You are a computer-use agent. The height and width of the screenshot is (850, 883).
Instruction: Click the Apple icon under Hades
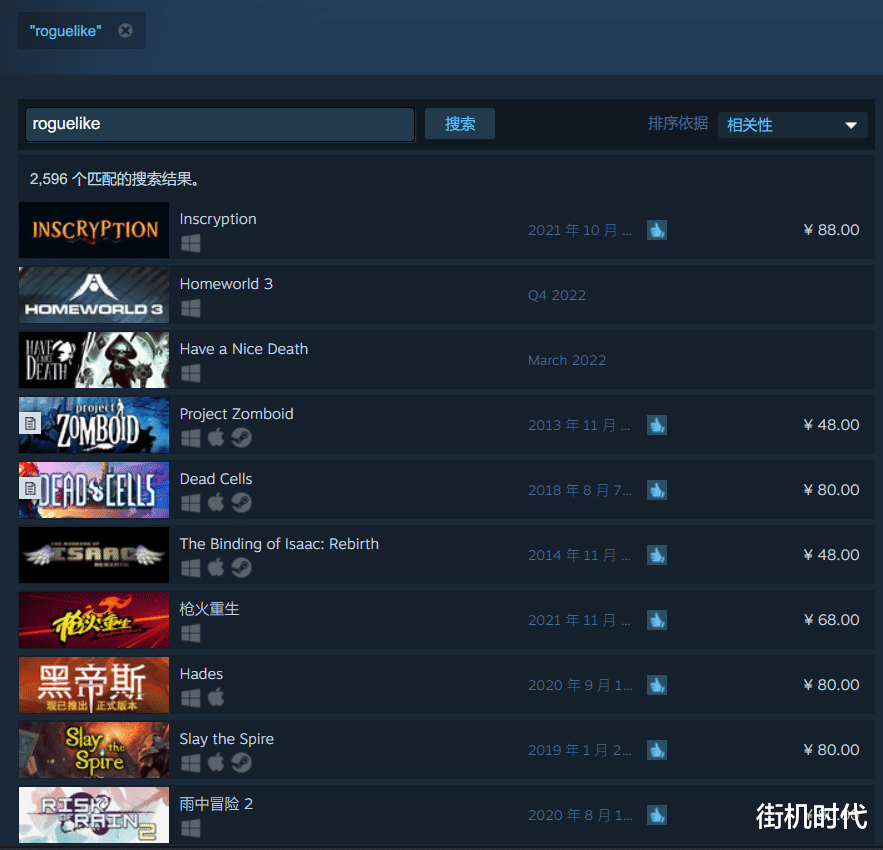click(x=216, y=697)
